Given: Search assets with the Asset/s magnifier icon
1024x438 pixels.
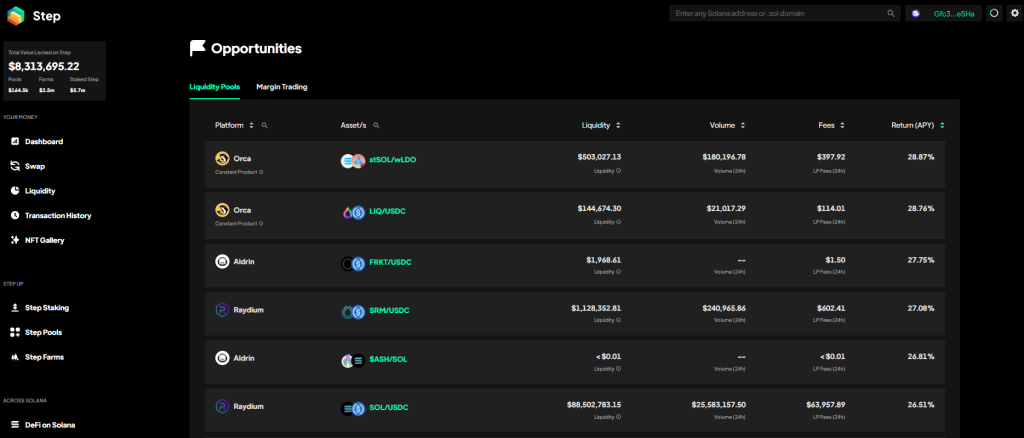Looking at the screenshot, I should click(x=376, y=125).
